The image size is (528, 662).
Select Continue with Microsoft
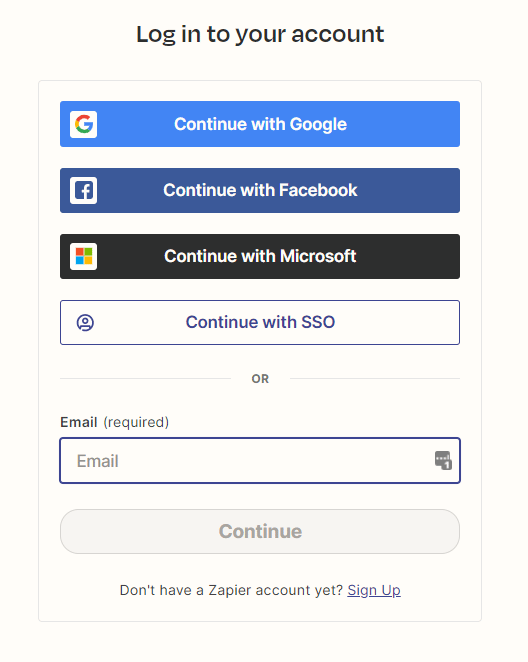click(x=260, y=256)
